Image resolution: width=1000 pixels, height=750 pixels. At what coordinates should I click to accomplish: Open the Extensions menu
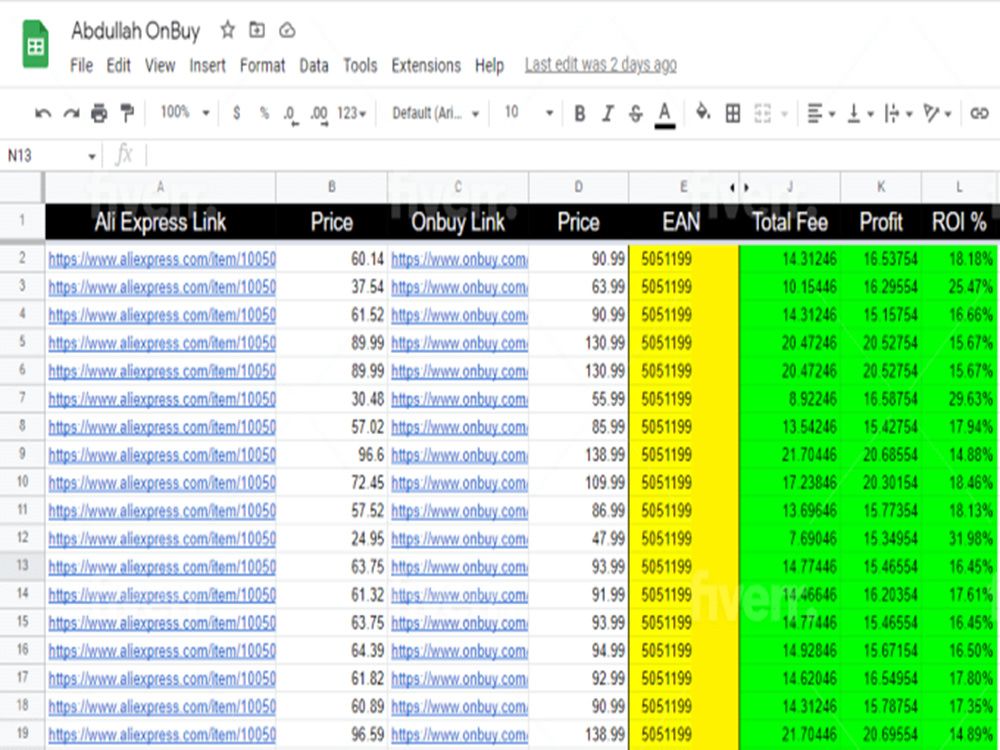[x=426, y=66]
